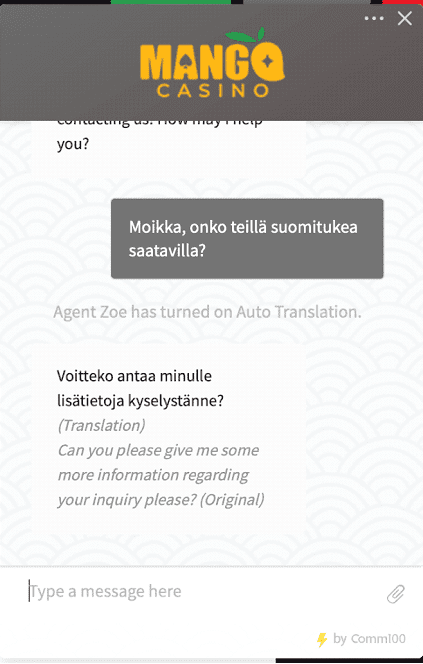Click the sparkle star in the logo's letter O
This screenshot has height=664, width=423.
[268, 62]
